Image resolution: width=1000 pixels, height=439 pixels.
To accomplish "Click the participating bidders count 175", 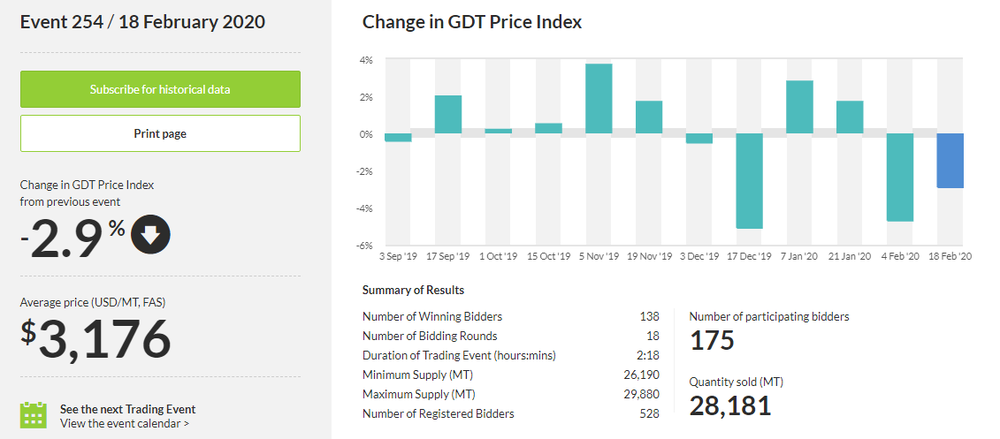I will (713, 340).
